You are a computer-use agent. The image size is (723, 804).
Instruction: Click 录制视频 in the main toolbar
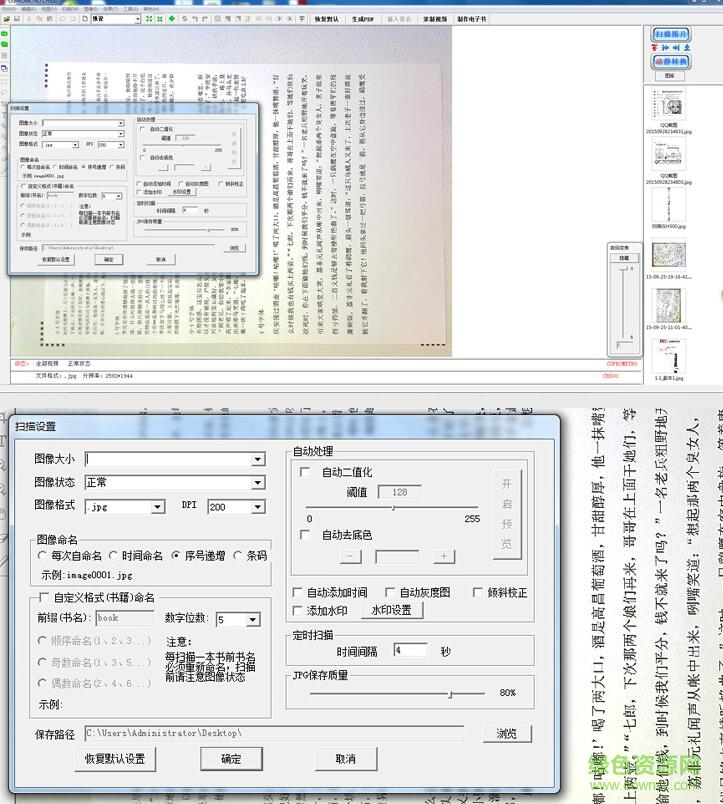click(435, 19)
